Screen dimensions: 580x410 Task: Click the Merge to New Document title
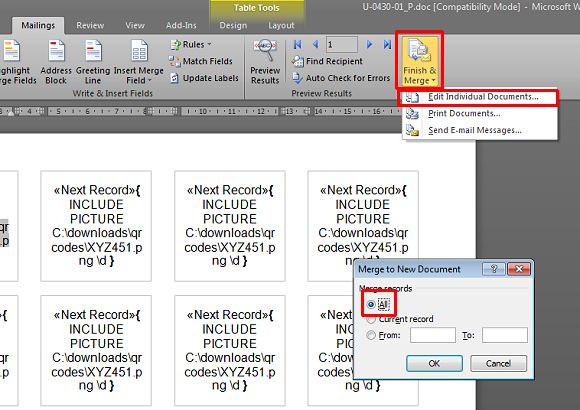pos(409,269)
